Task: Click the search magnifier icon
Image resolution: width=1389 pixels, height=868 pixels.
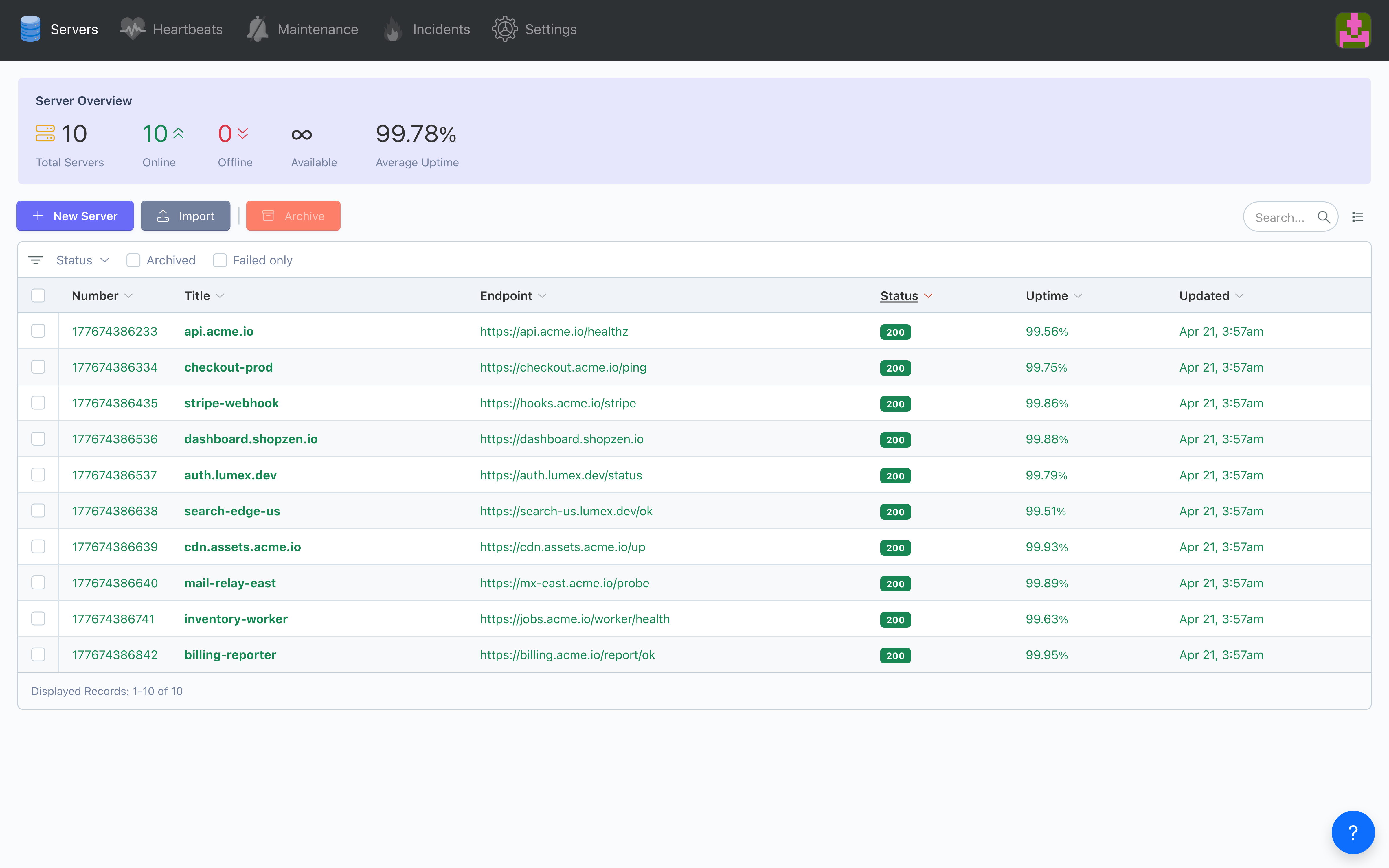Action: (1324, 217)
